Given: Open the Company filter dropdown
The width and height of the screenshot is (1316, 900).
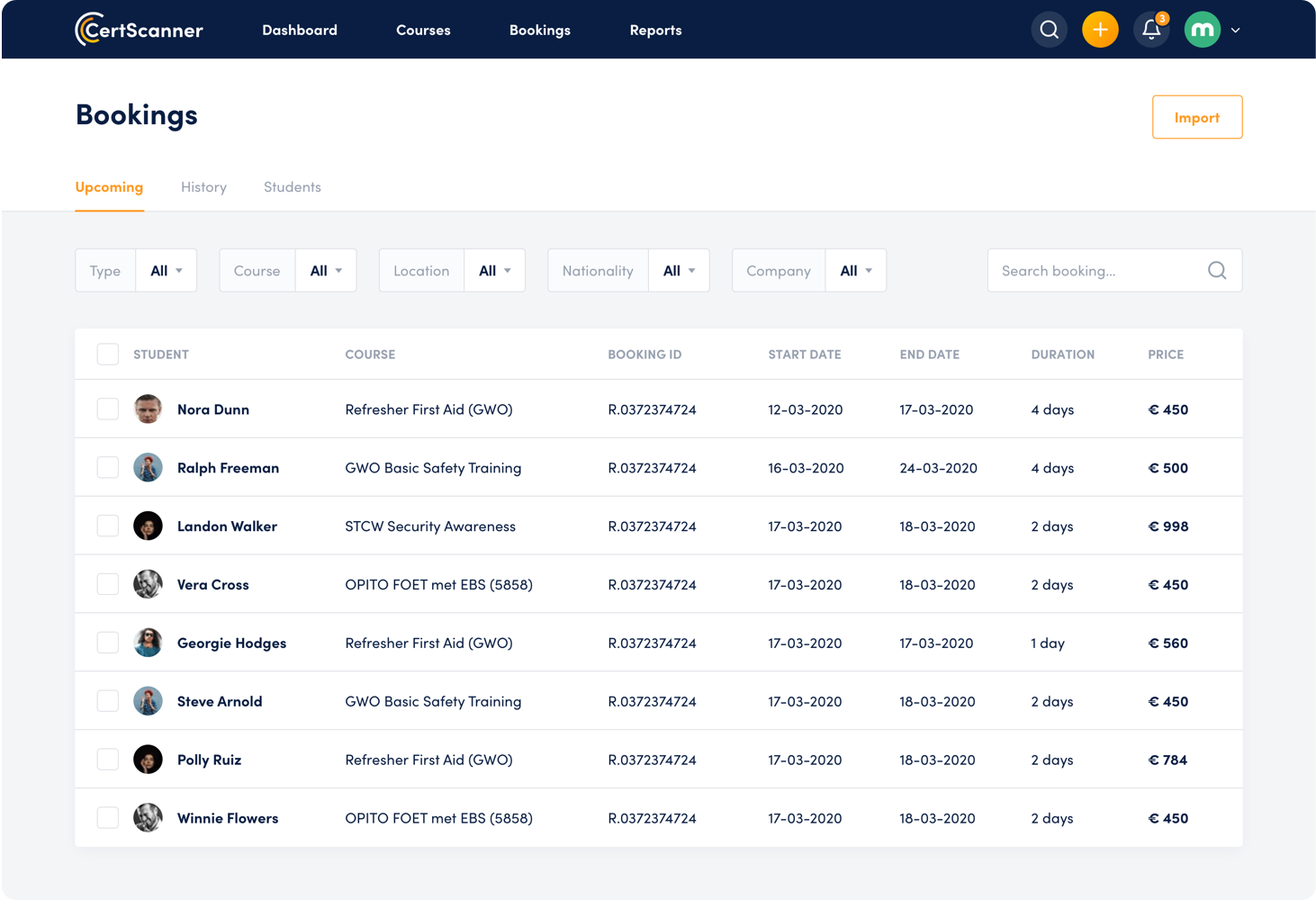Looking at the screenshot, I should point(855,270).
